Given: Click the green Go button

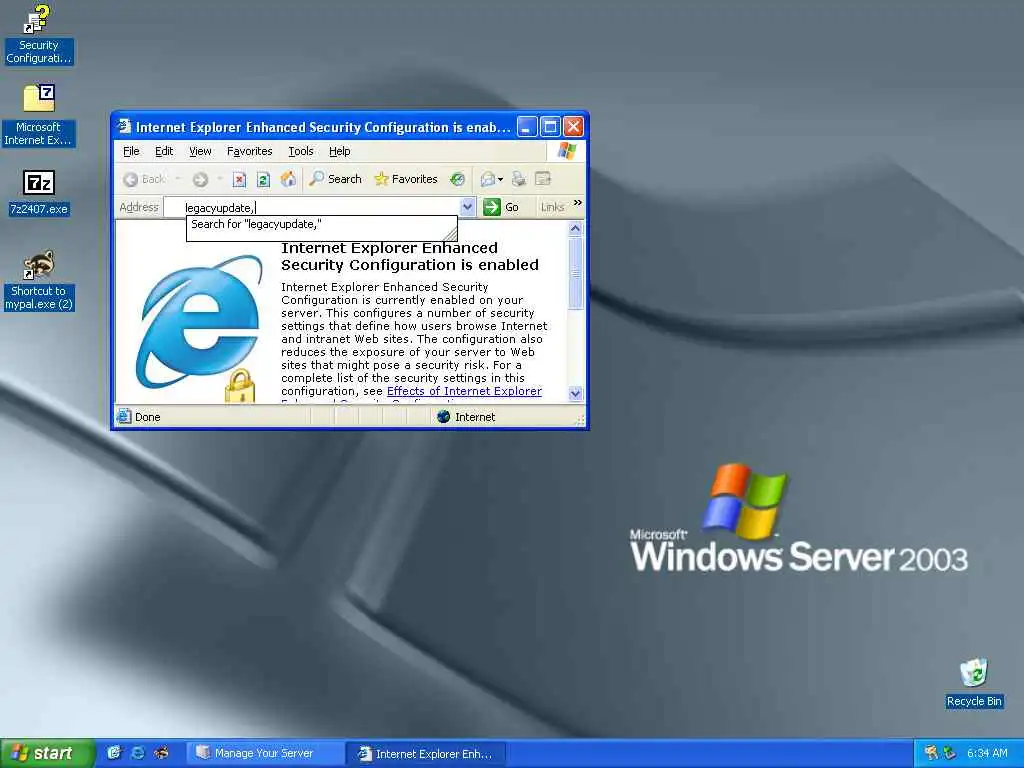Looking at the screenshot, I should click(501, 207).
